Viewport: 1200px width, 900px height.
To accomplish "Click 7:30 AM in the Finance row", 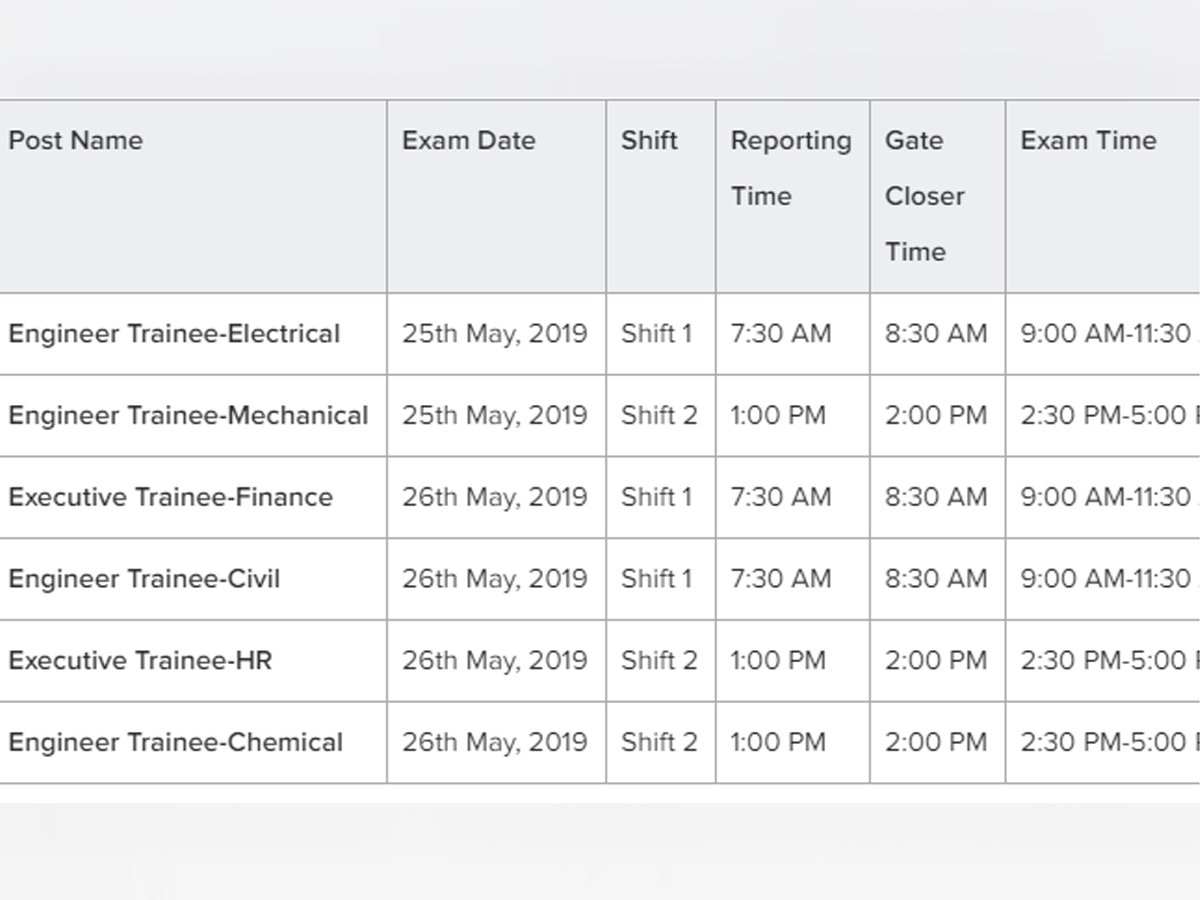I will 781,497.
